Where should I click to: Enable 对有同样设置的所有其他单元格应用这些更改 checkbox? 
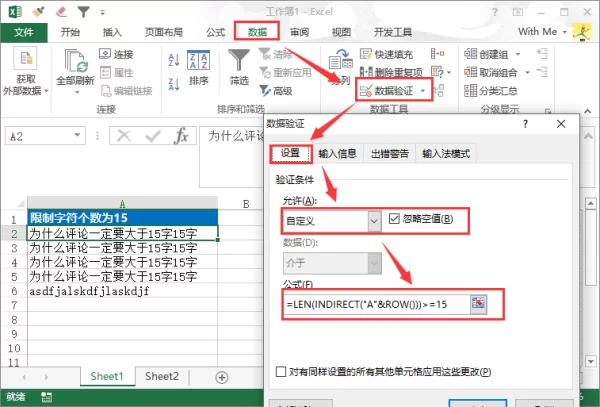pyautogui.click(x=282, y=372)
